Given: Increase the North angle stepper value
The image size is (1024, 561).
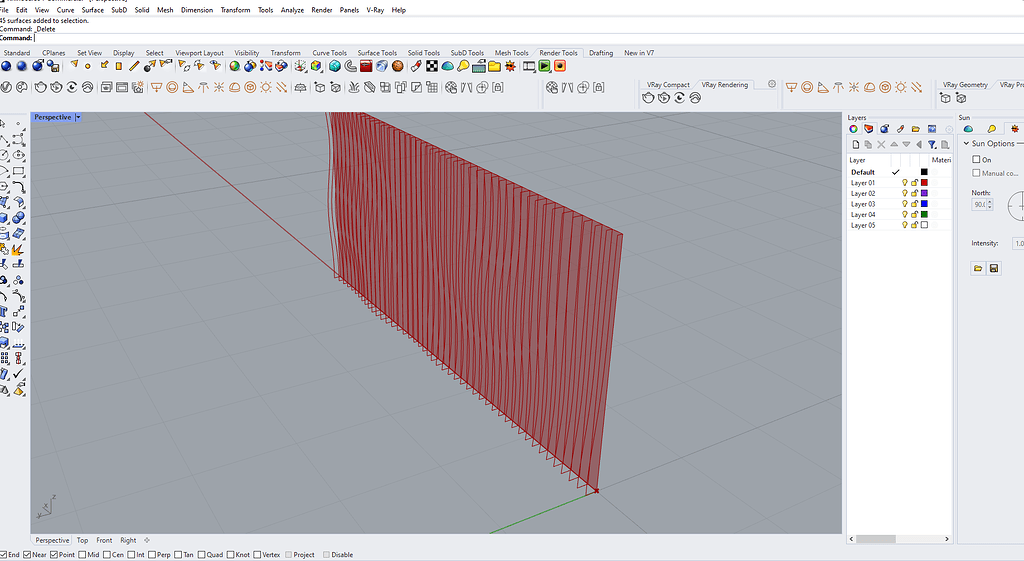Looking at the screenshot, I should click(990, 201).
